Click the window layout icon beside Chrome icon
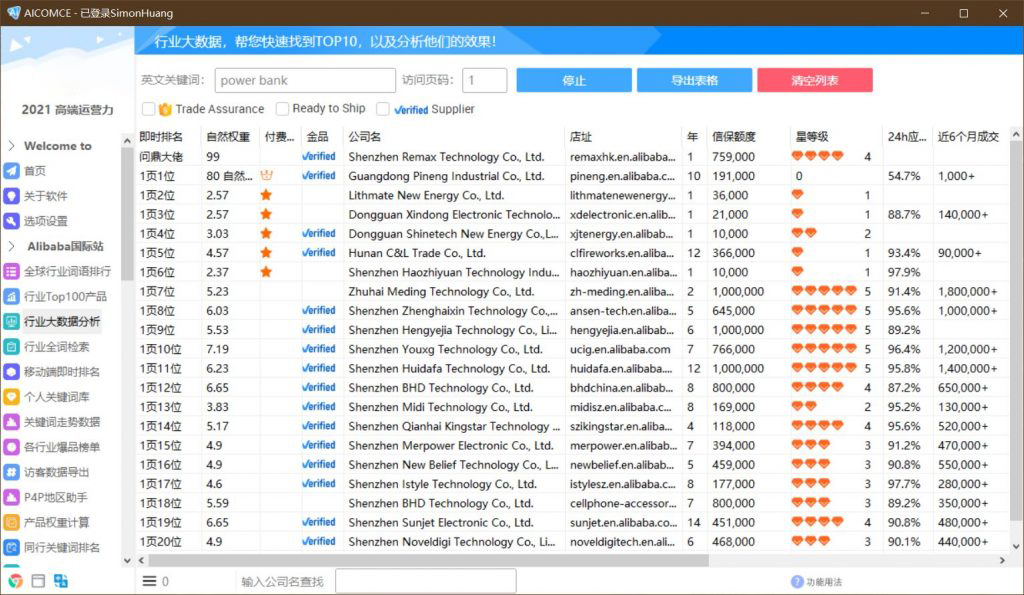Viewport: 1024px width, 595px height. click(x=38, y=581)
